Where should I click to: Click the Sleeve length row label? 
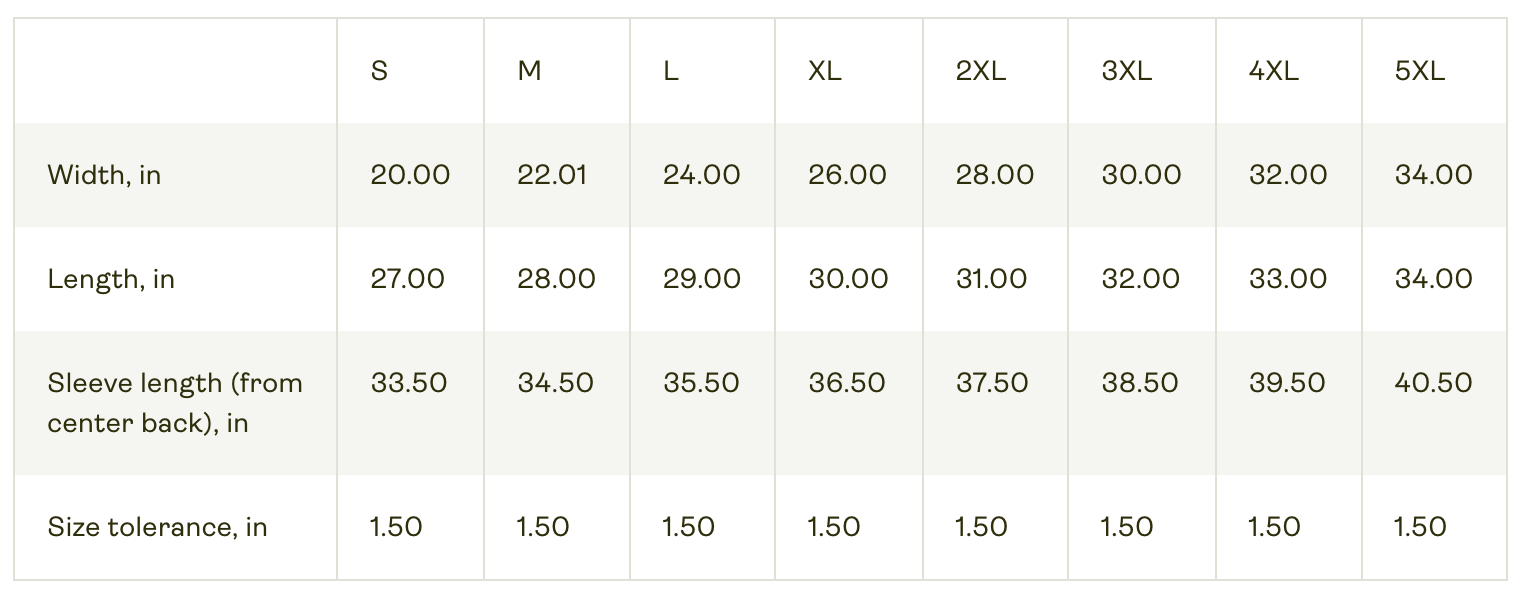pyautogui.click(x=175, y=403)
